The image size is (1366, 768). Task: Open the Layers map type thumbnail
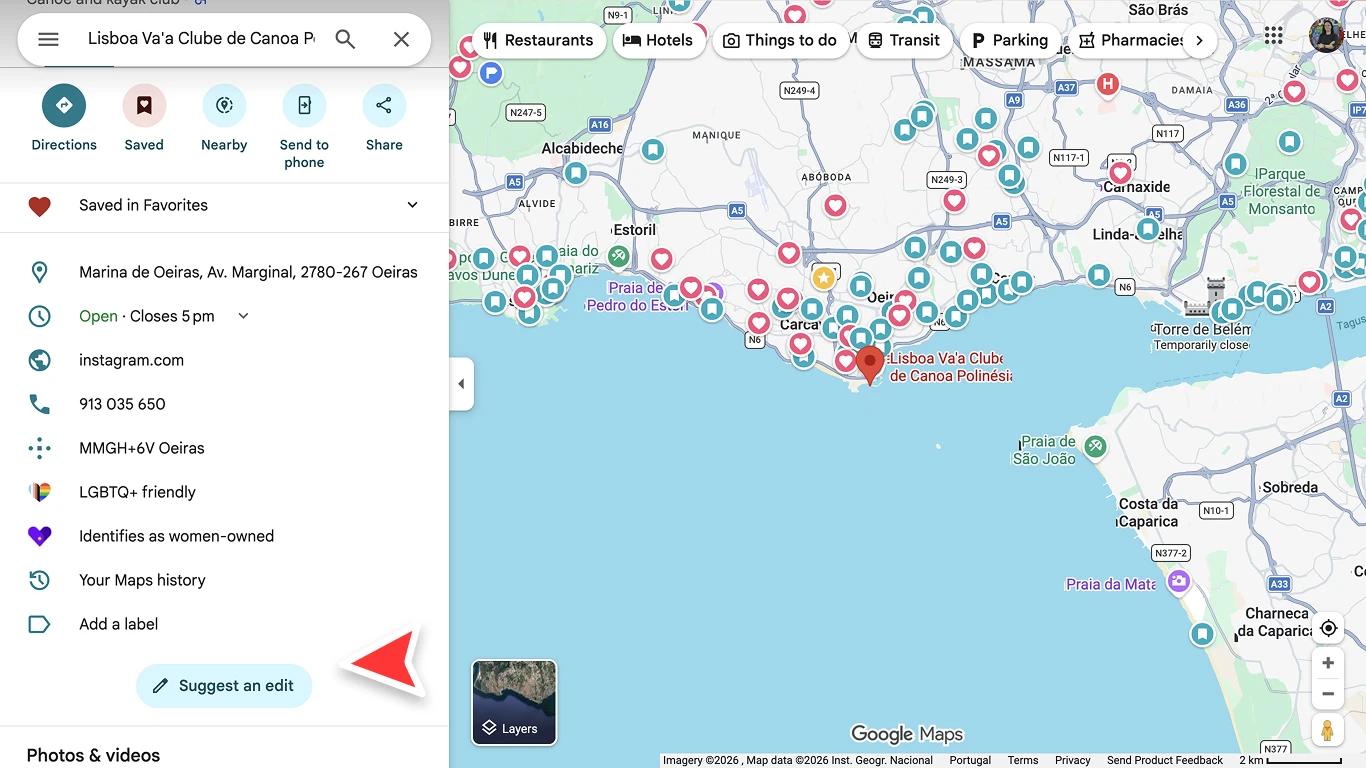514,702
